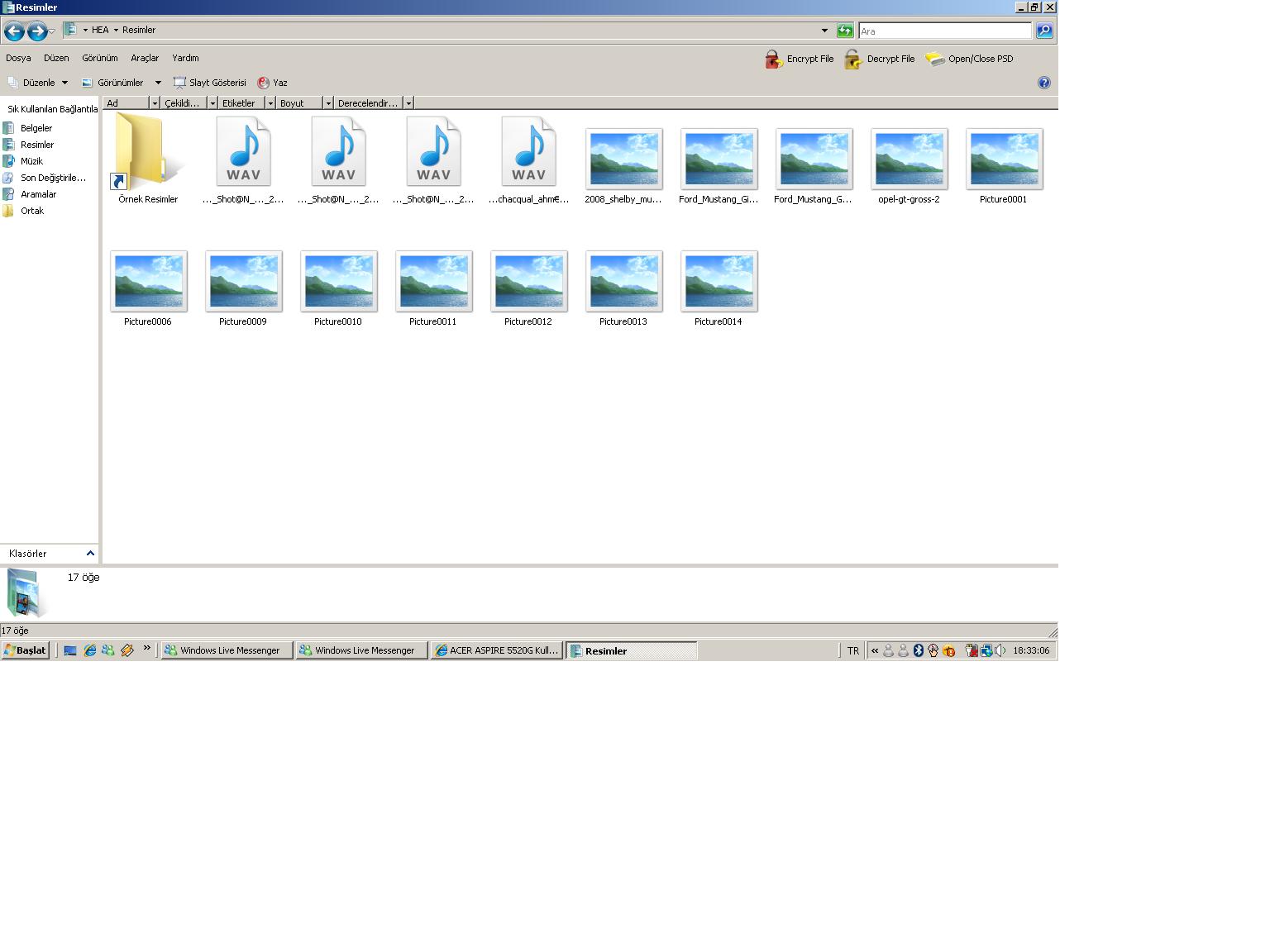Click in the Ara search field
The width and height of the screenshot is (1270, 952).
click(x=945, y=31)
